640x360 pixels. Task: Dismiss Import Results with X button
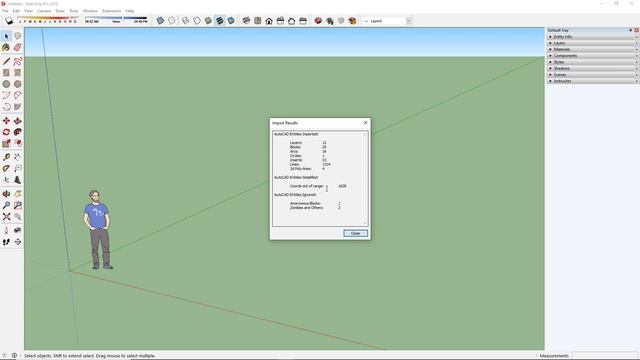pos(365,123)
